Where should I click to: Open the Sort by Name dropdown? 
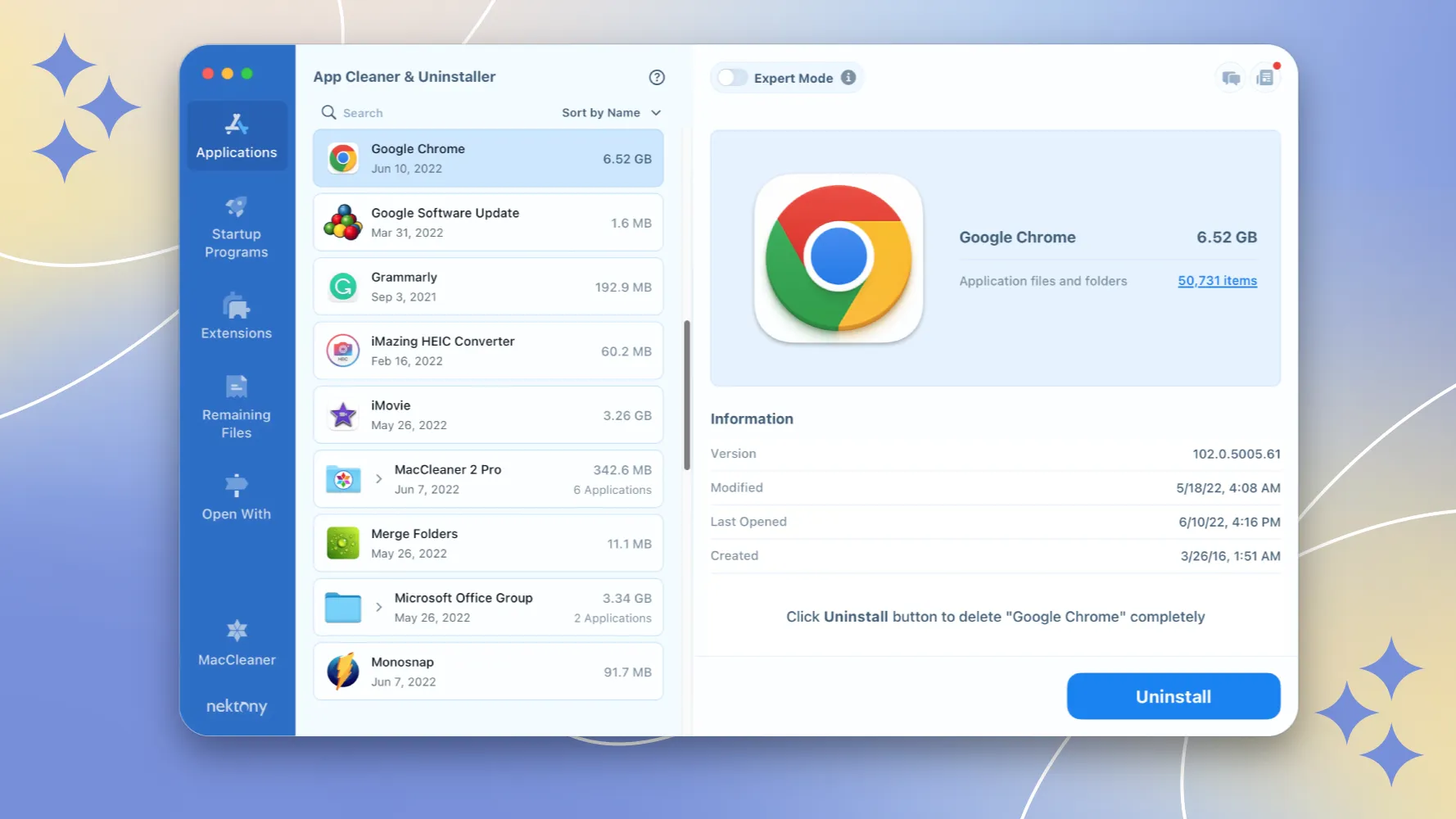[611, 113]
